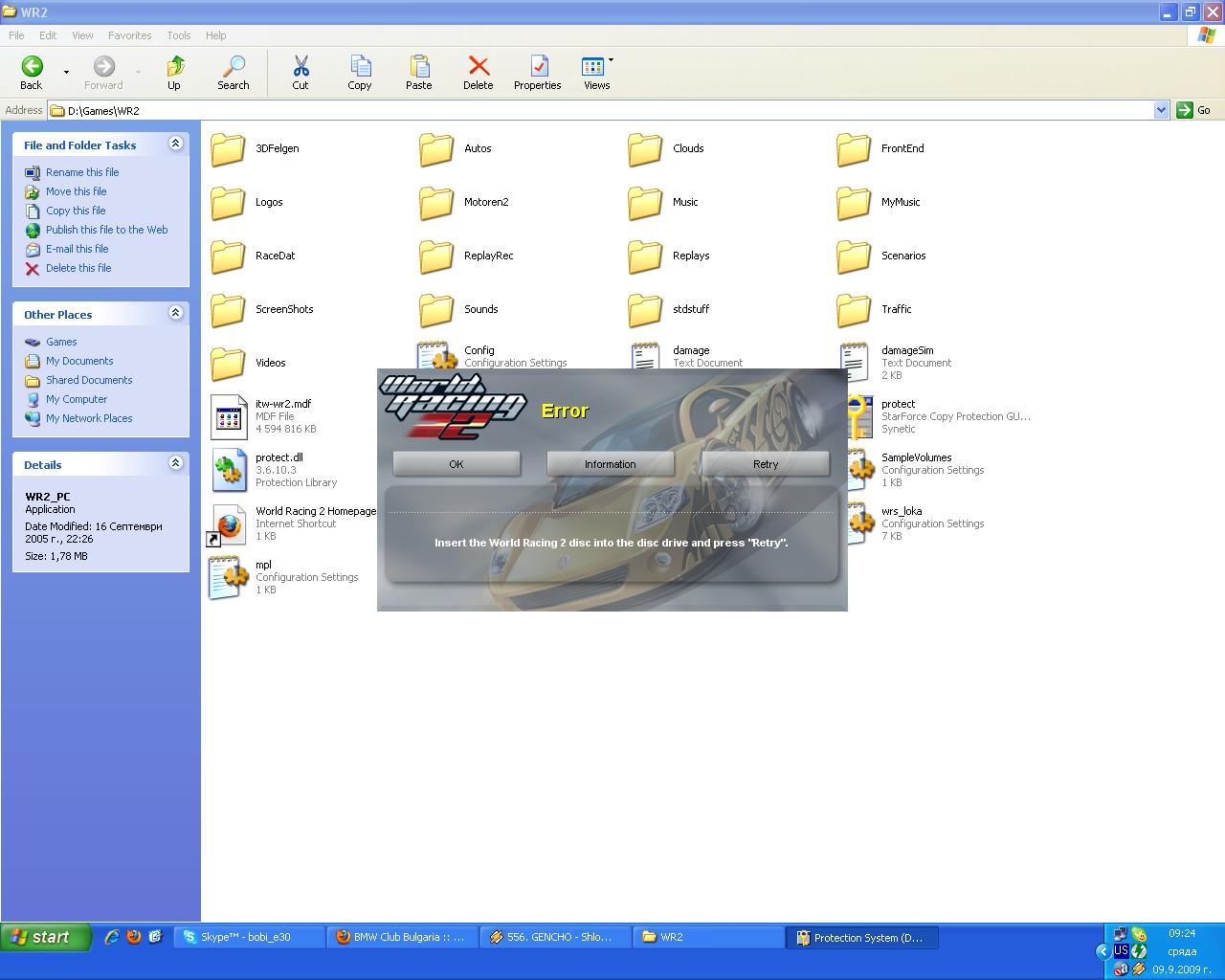Viewport: 1225px width, 980px height.
Task: Cut the selected file
Action: click(x=301, y=73)
